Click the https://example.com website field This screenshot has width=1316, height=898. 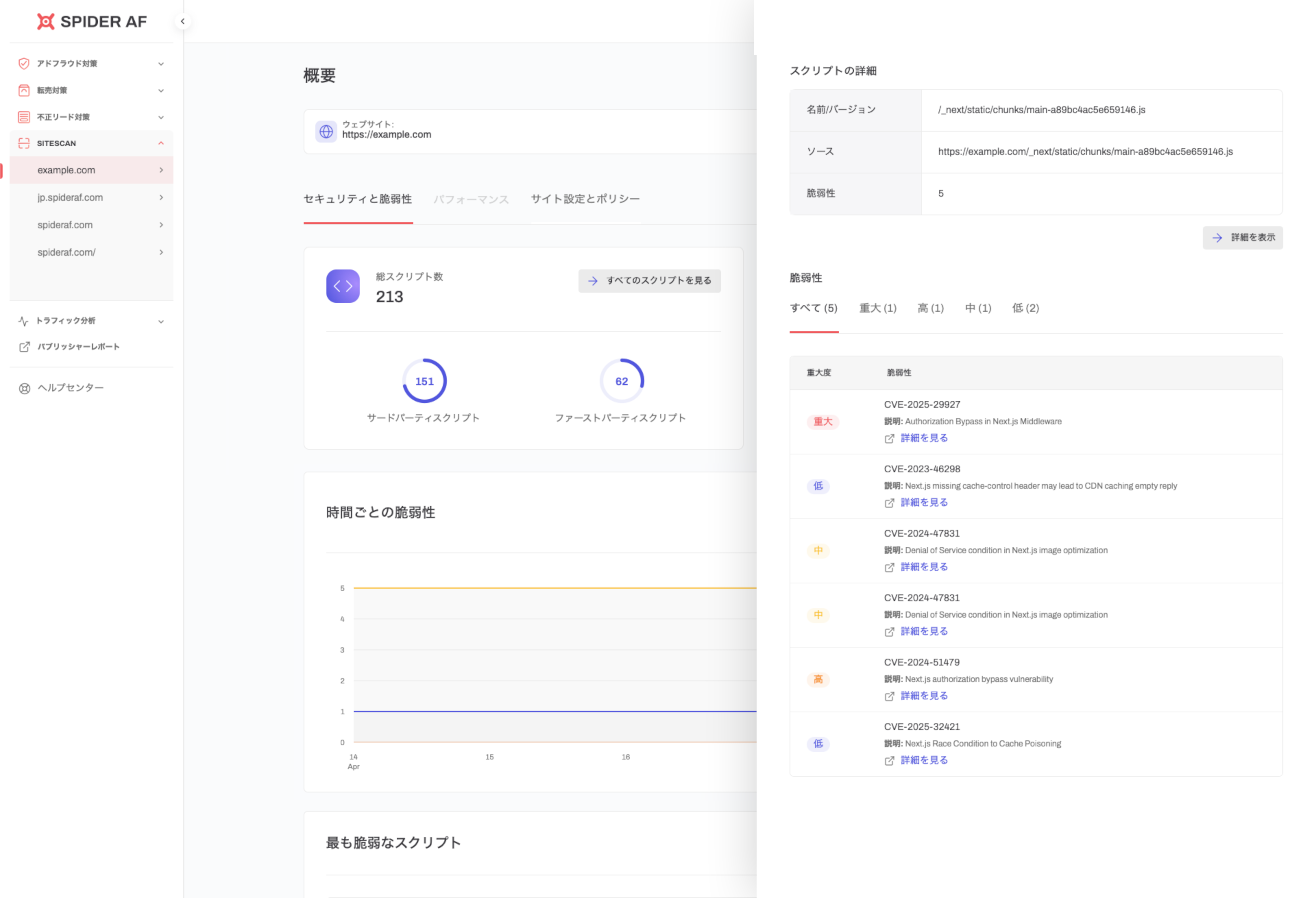pos(530,131)
